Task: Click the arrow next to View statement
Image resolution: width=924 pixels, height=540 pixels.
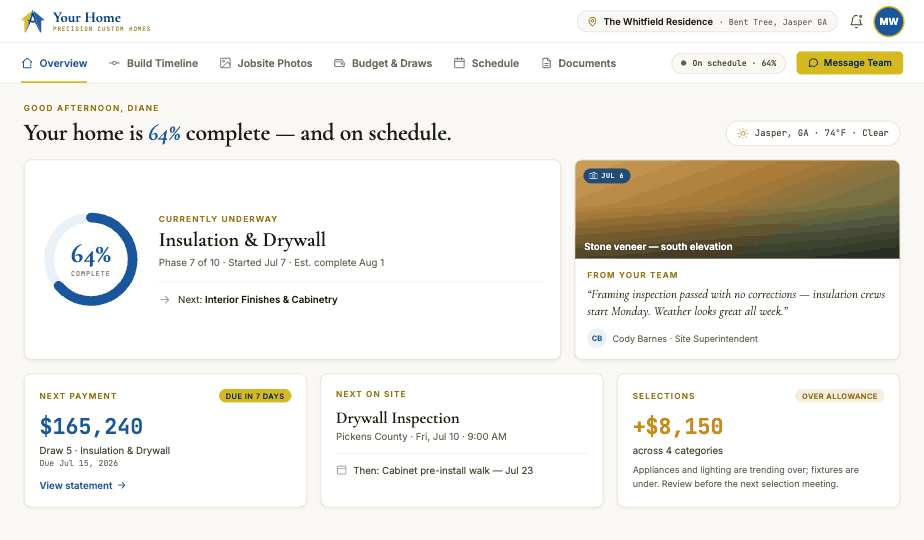Action: 121,485
